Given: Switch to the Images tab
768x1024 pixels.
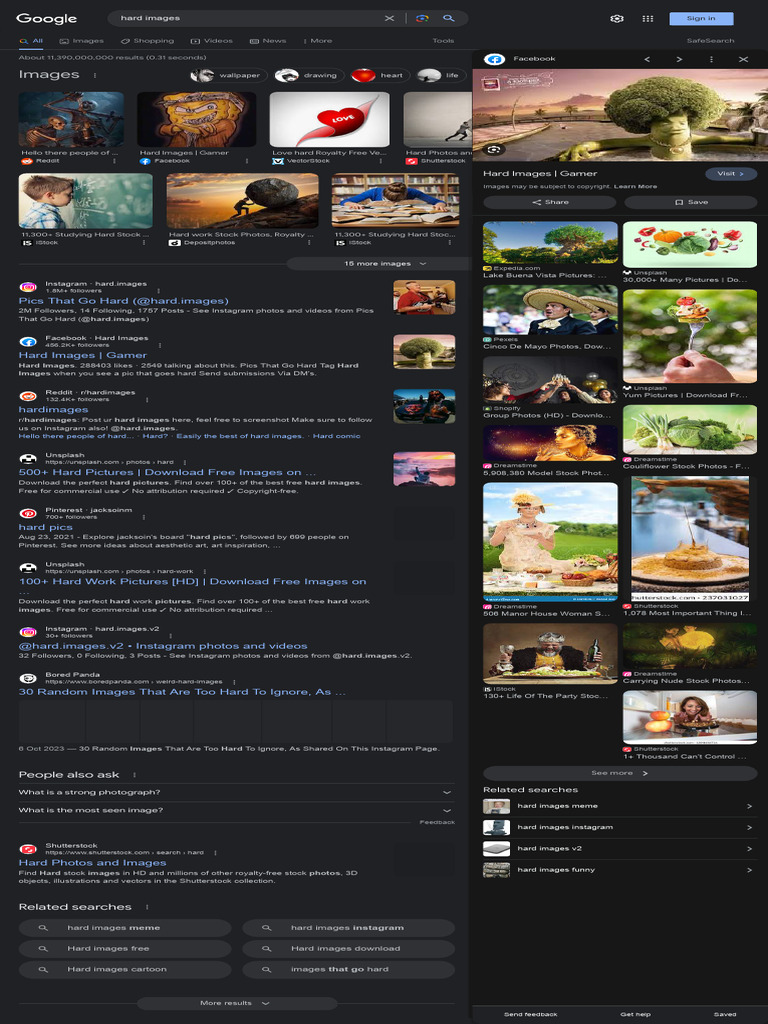Looking at the screenshot, I should click(x=82, y=40).
